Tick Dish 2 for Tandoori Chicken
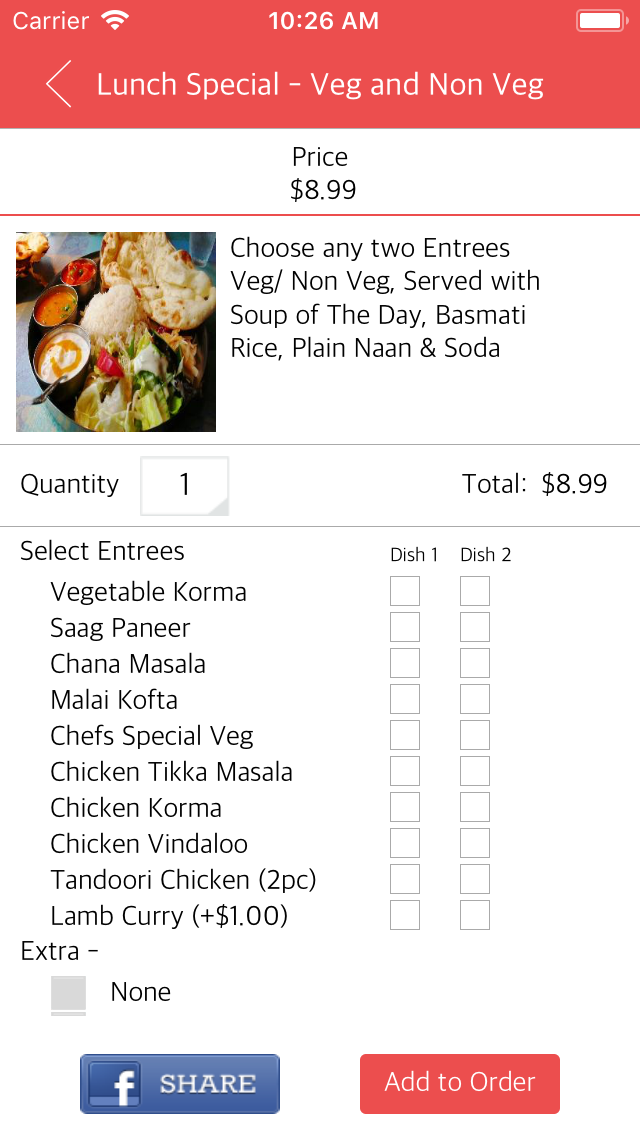The image size is (640, 1136). pyautogui.click(x=475, y=880)
